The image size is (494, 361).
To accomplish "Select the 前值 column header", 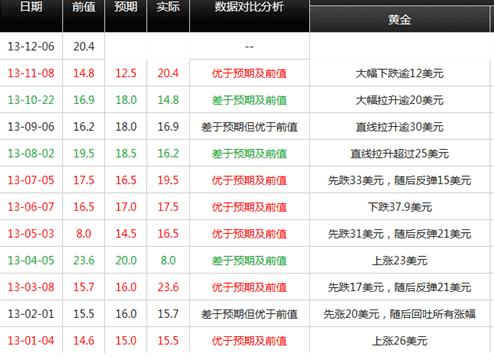I will click(84, 7).
